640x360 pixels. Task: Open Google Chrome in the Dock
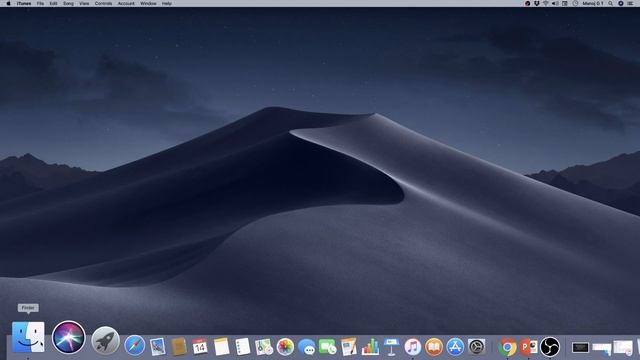[508, 347]
